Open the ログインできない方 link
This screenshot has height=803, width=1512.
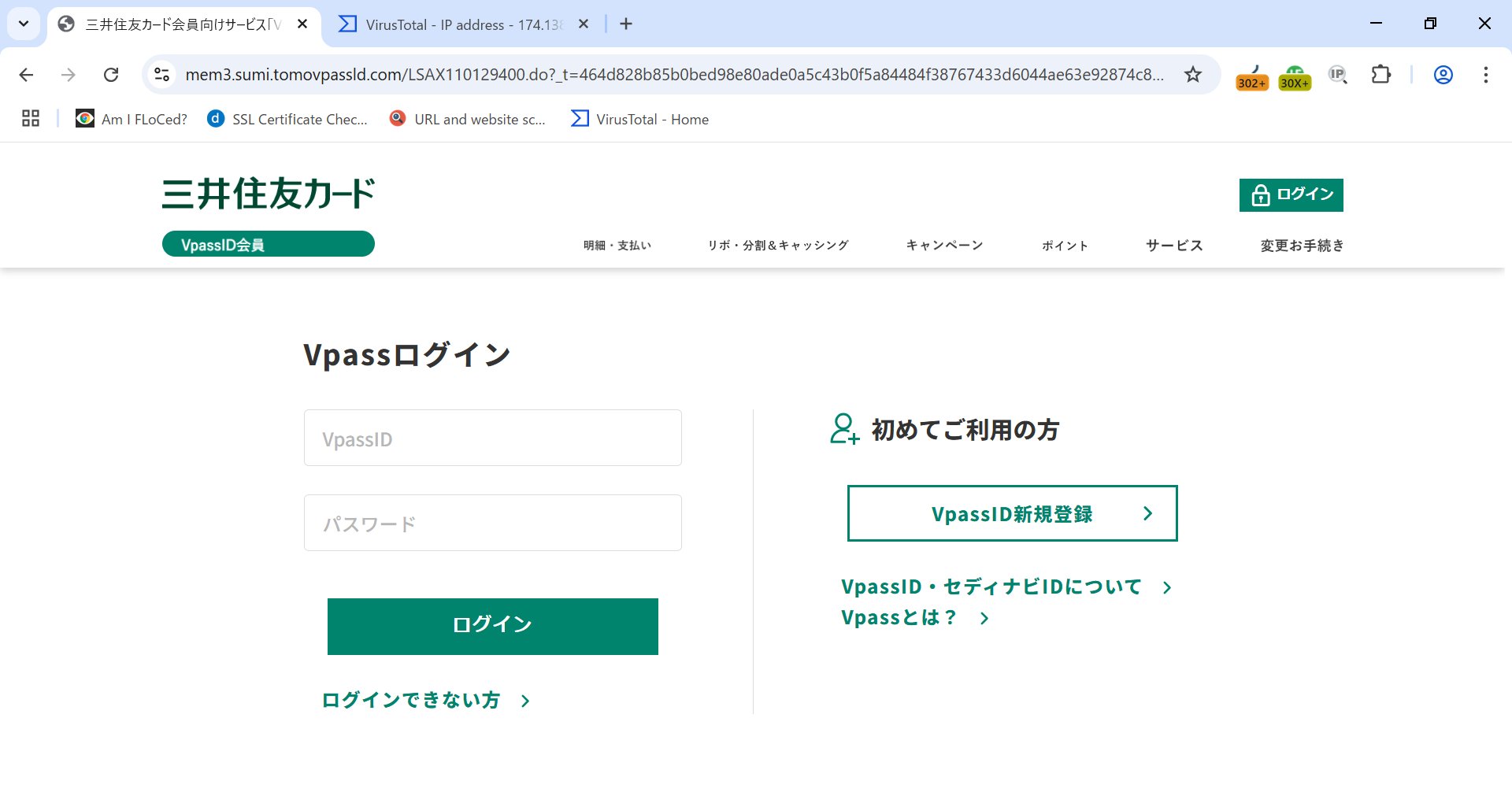426,700
